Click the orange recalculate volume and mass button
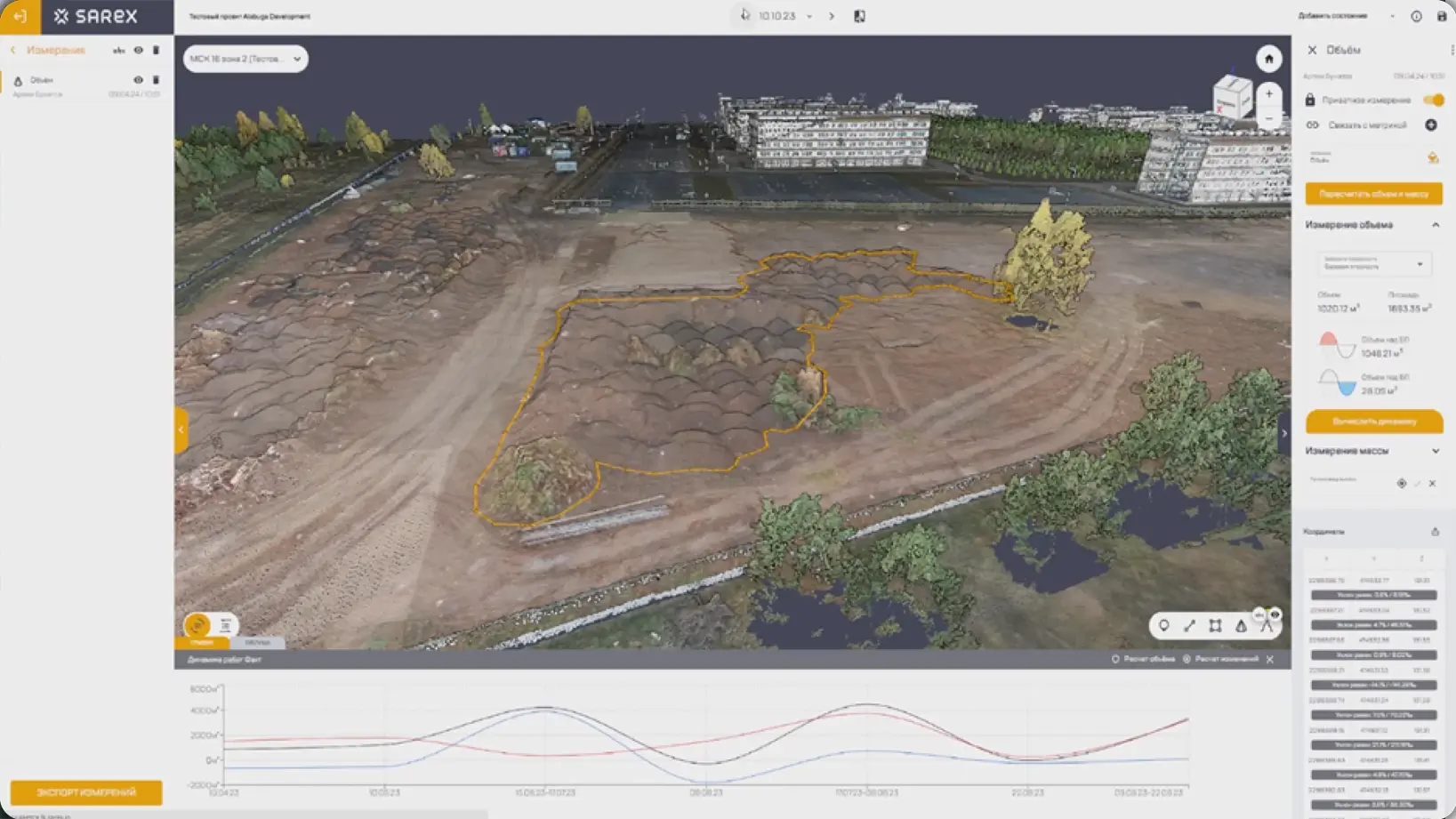 pos(1373,194)
